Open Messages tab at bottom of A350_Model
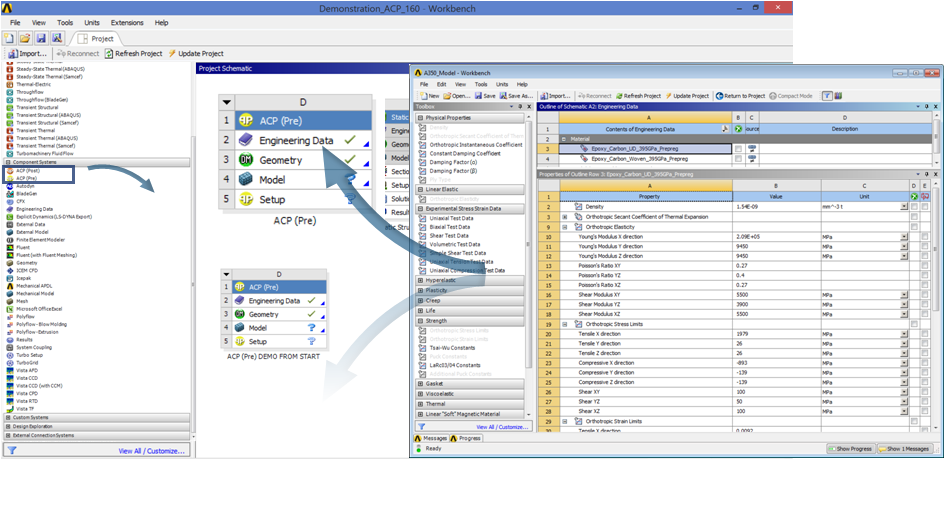 point(431,438)
